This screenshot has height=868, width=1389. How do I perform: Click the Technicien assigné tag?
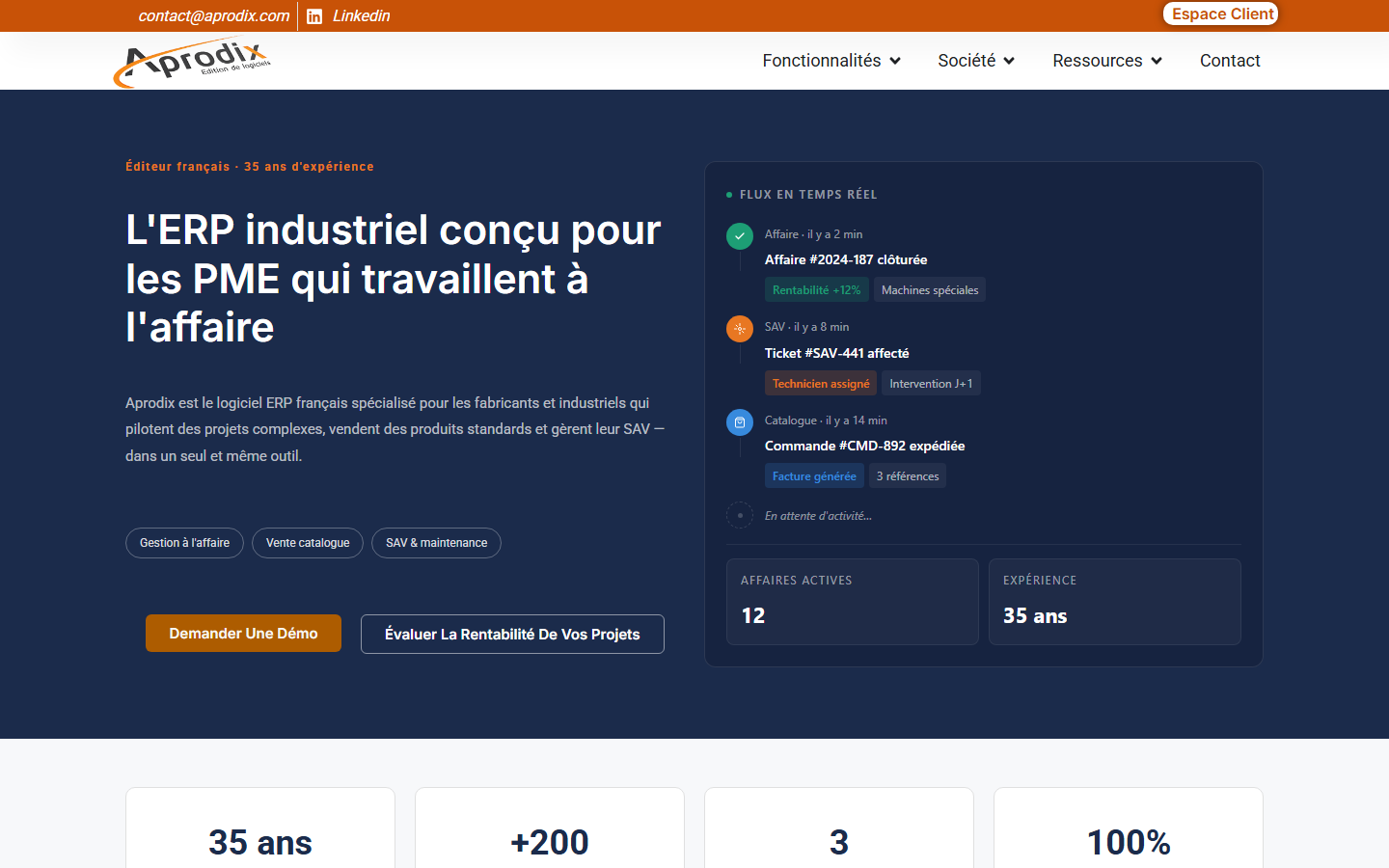[821, 384]
